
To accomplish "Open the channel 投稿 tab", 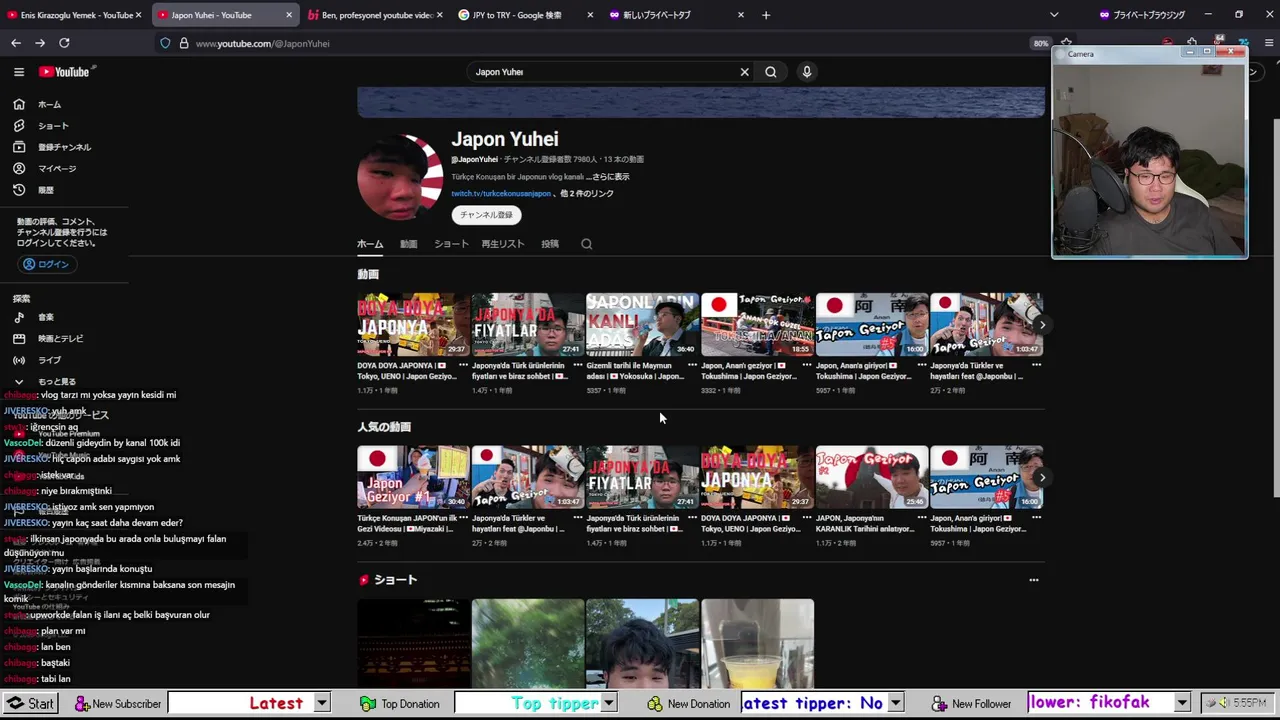I will coord(550,244).
